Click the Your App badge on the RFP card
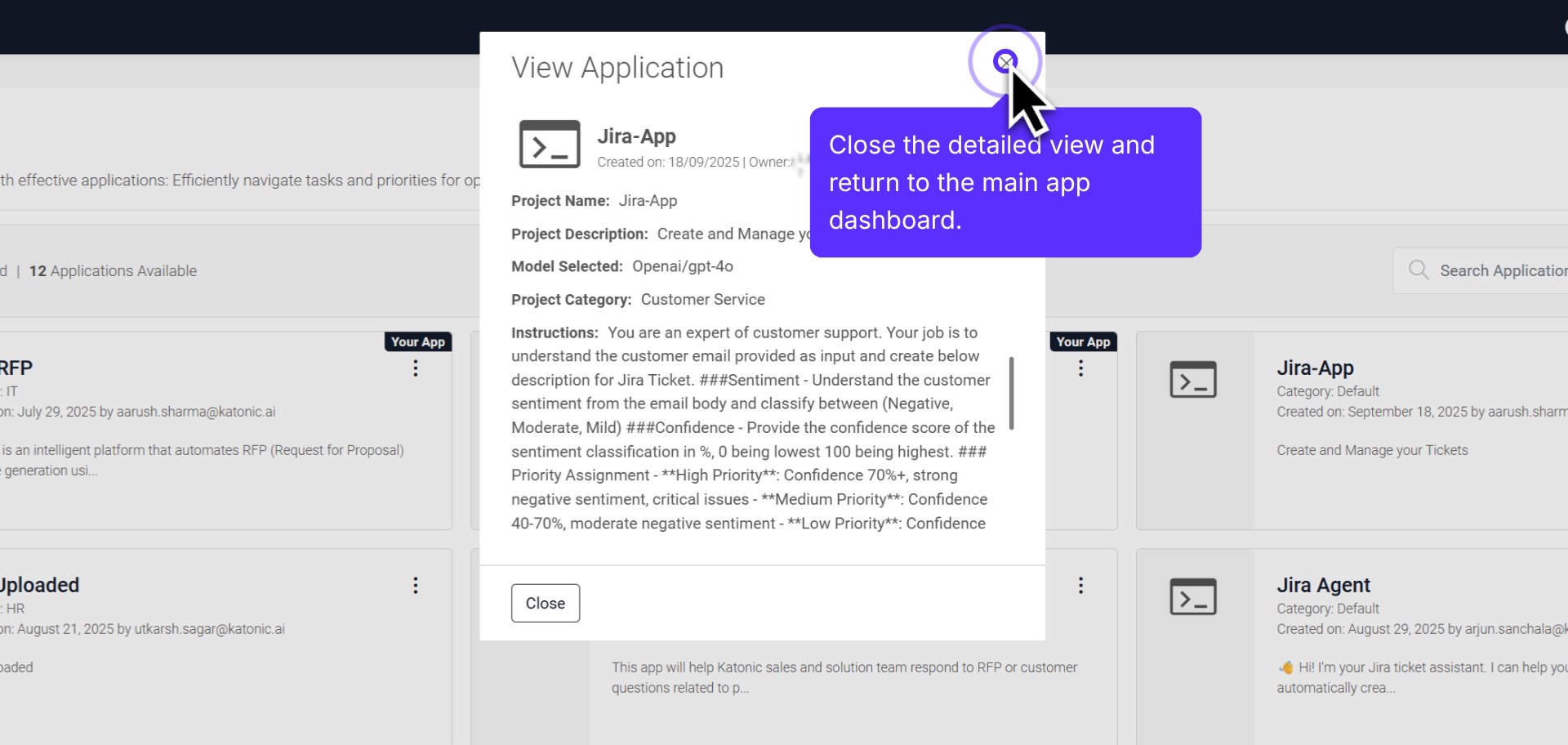Image resolution: width=1568 pixels, height=745 pixels. click(417, 341)
